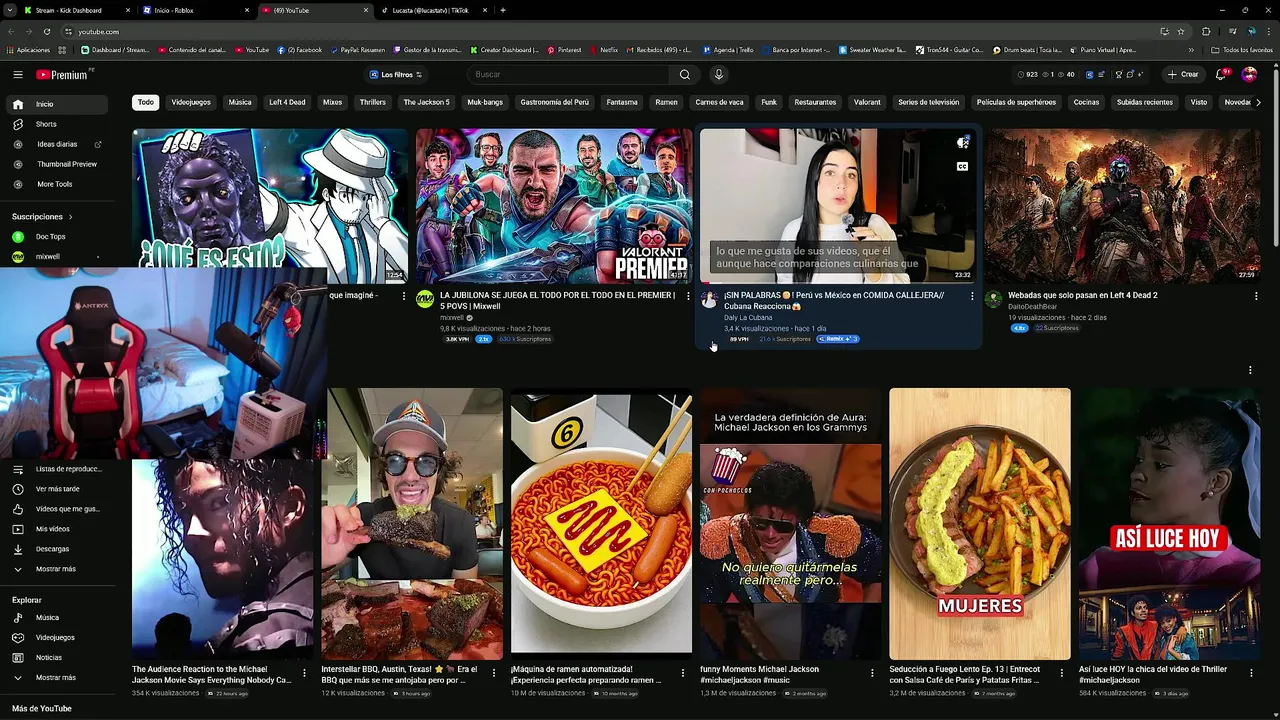Open More Tools in sidebar

(56, 184)
